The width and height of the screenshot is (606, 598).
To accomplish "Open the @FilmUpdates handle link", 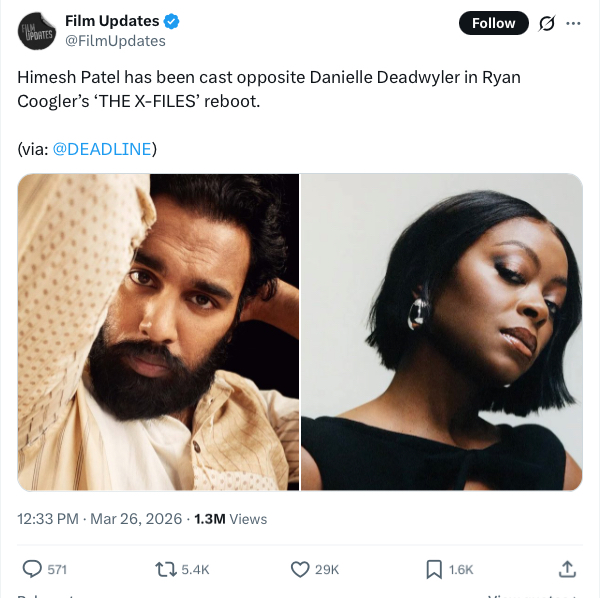I will pyautogui.click(x=115, y=41).
